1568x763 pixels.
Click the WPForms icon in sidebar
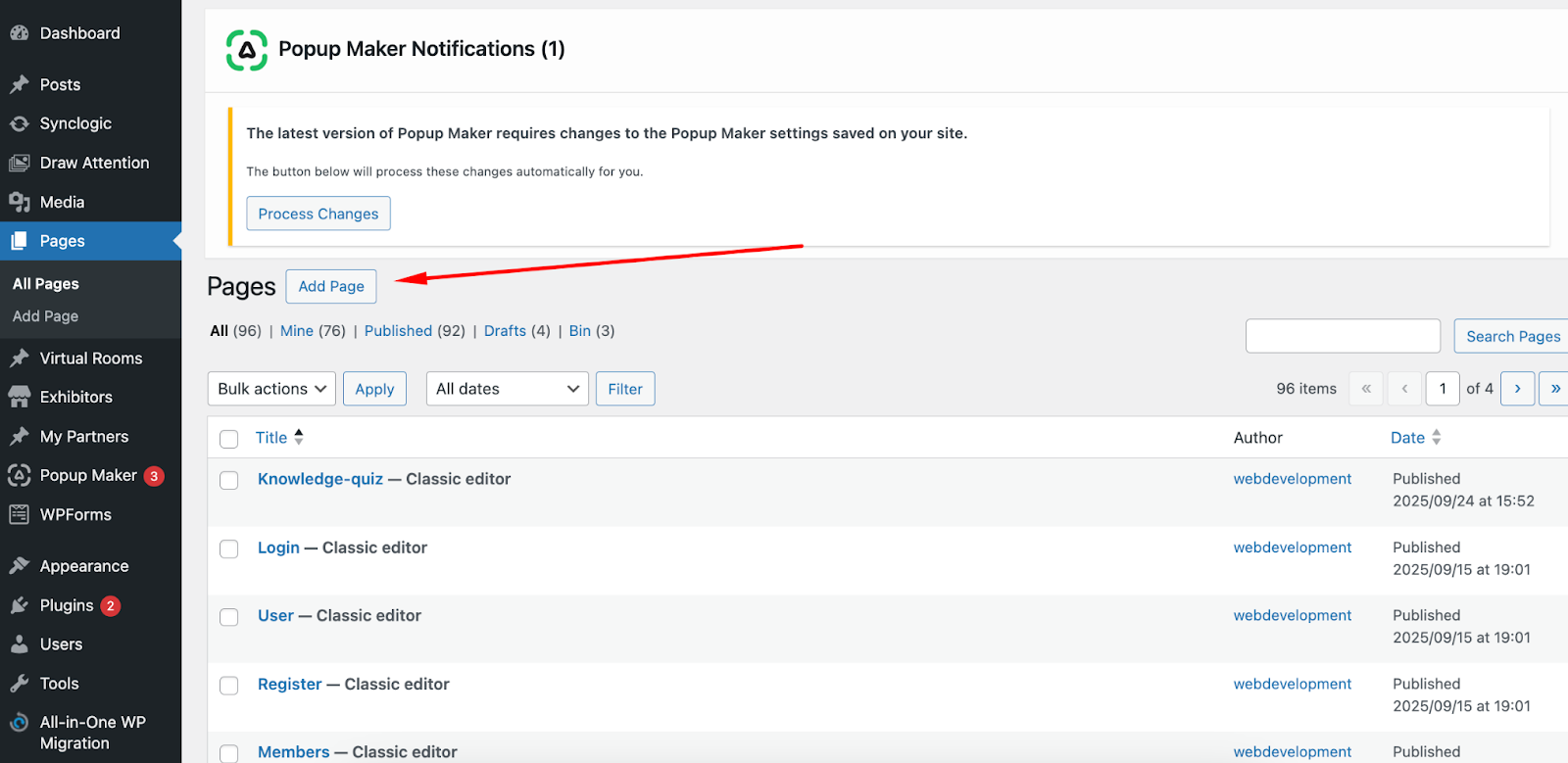20,514
